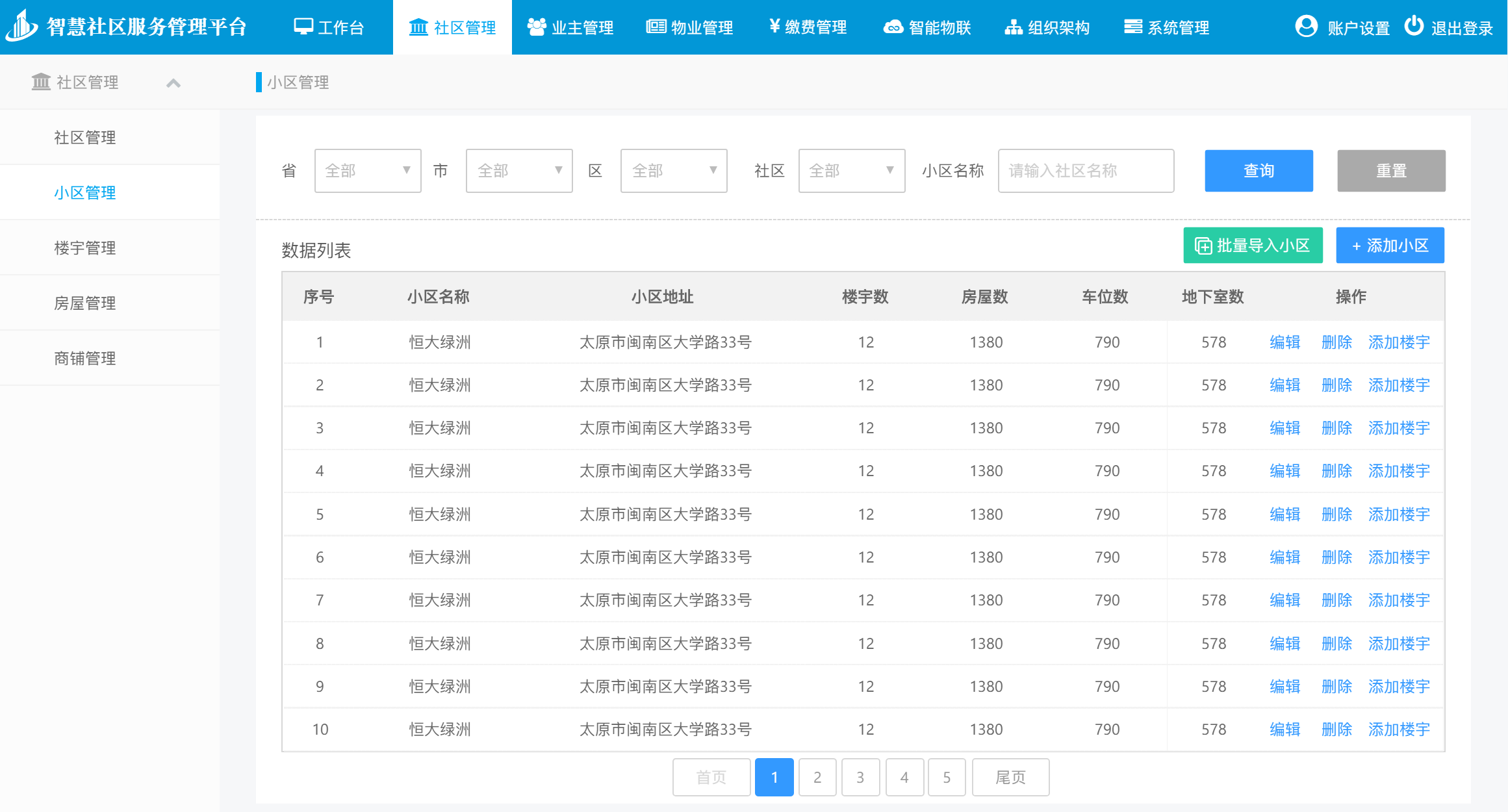Click the 首页 first page button

[x=711, y=777]
